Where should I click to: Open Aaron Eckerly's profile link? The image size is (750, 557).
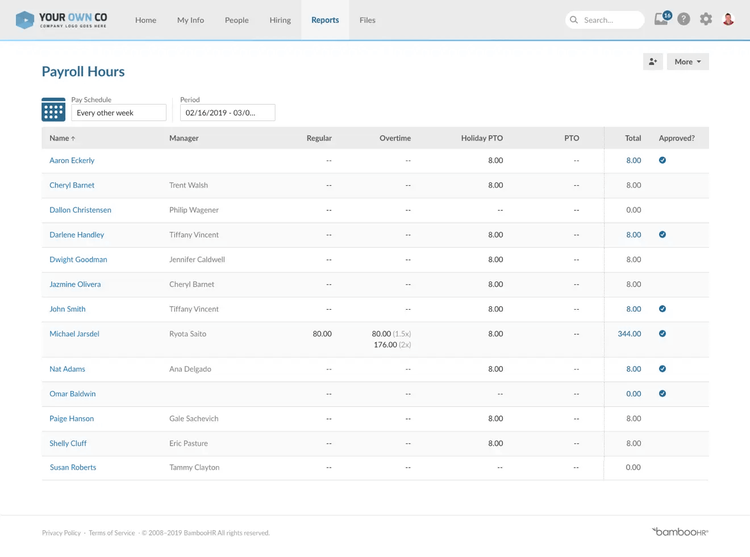point(72,160)
